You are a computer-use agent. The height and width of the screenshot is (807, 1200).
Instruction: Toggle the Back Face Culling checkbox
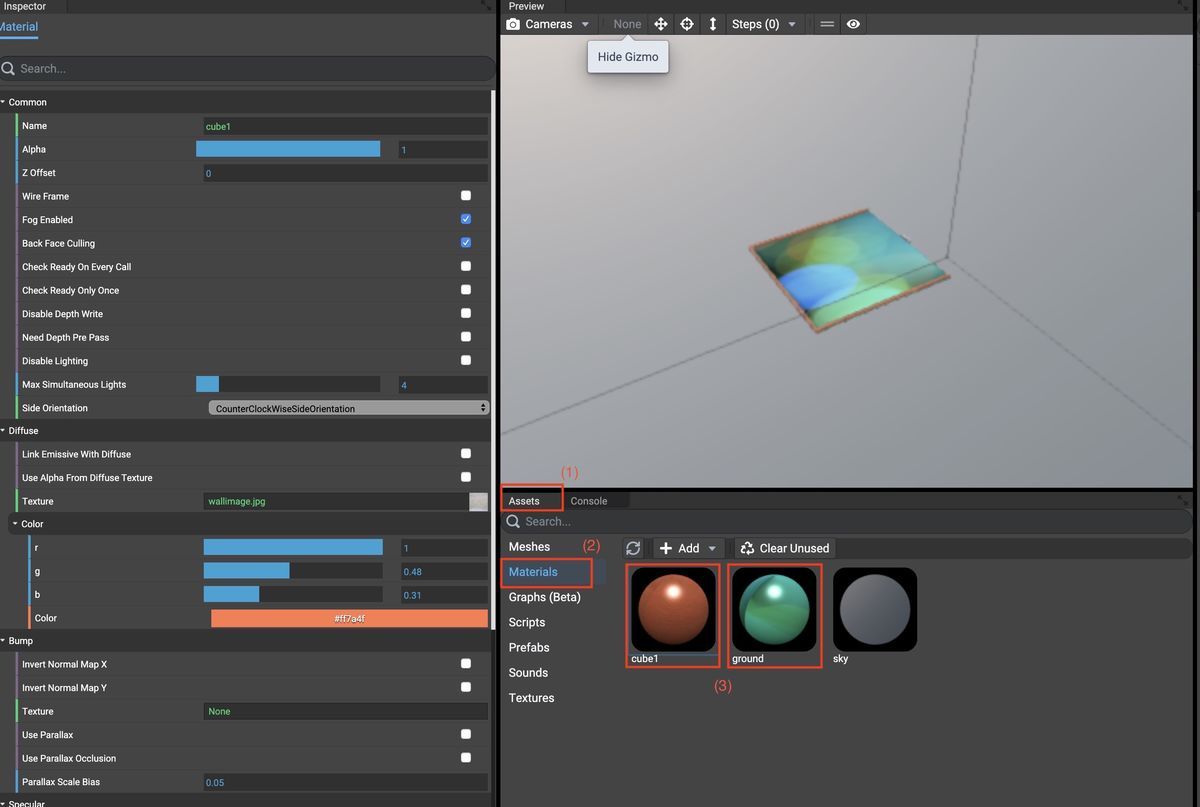[x=464, y=242]
